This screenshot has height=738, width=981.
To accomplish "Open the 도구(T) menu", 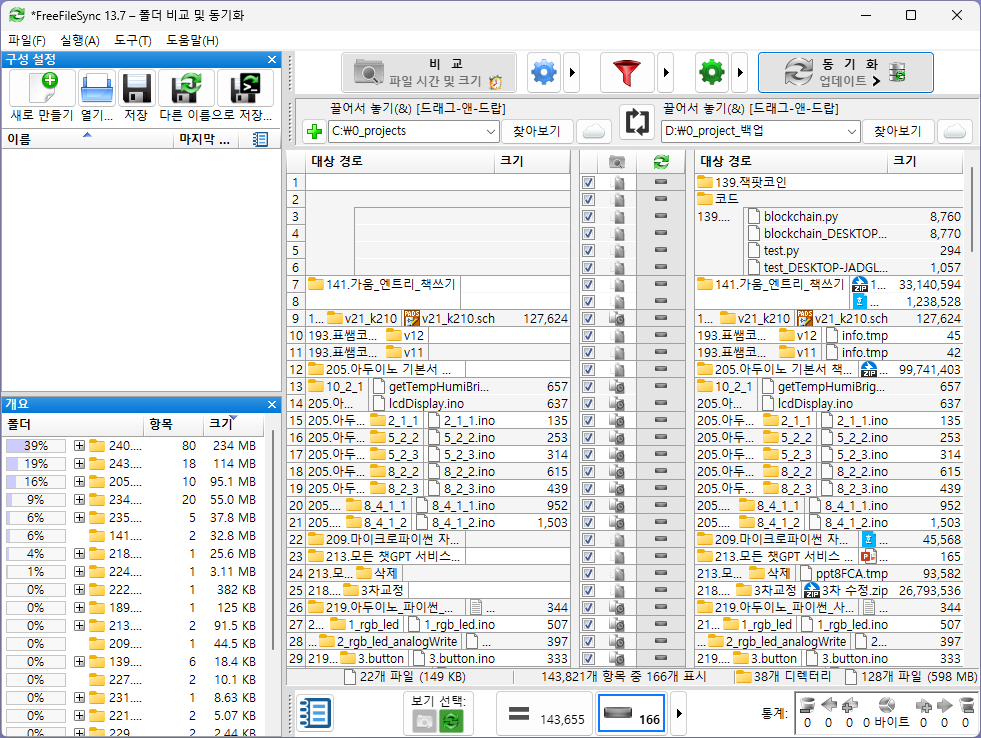I will pyautogui.click(x=133, y=41).
